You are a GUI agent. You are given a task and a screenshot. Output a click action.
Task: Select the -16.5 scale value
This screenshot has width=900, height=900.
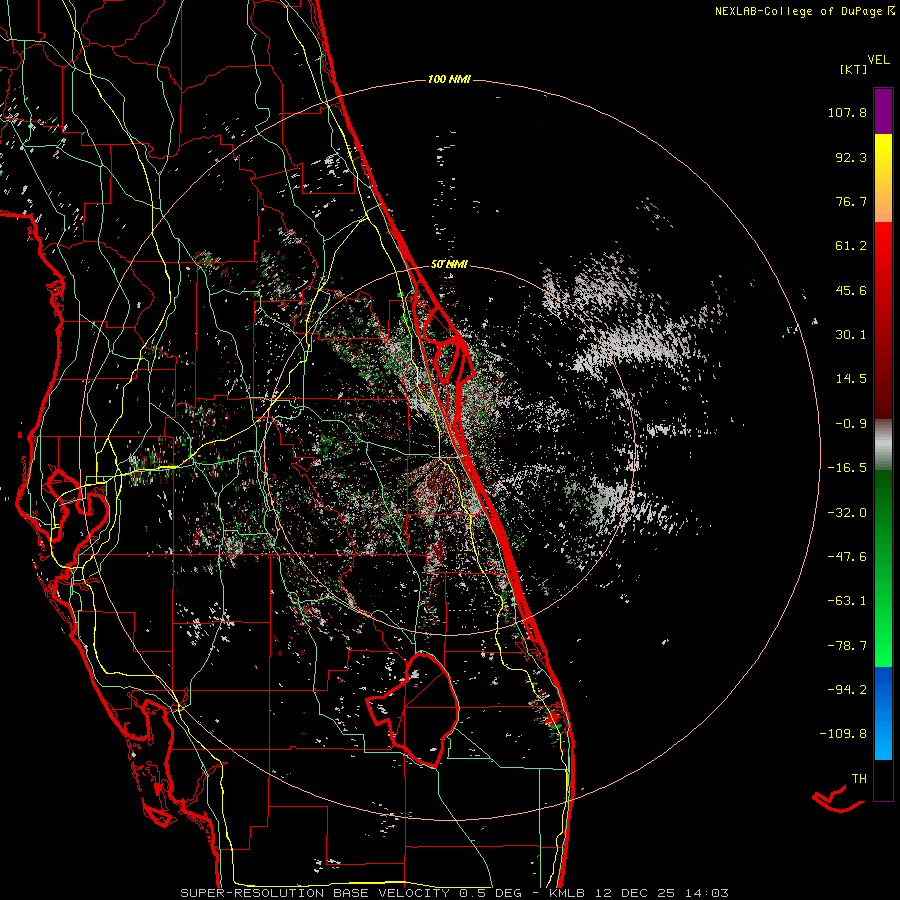pyautogui.click(x=847, y=468)
